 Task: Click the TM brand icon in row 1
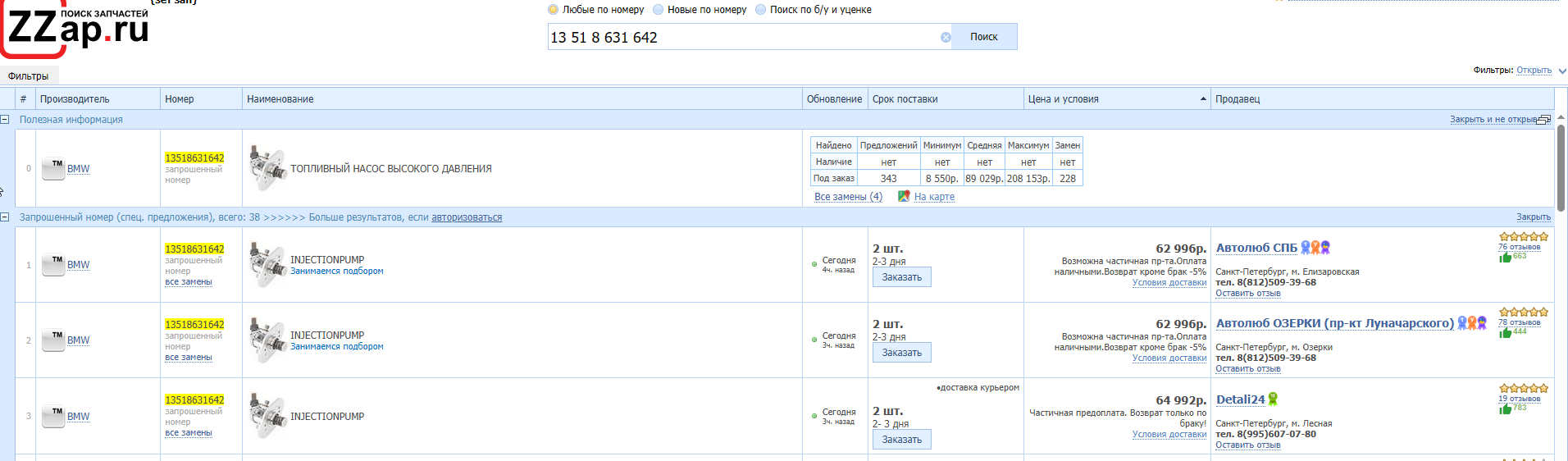53,265
